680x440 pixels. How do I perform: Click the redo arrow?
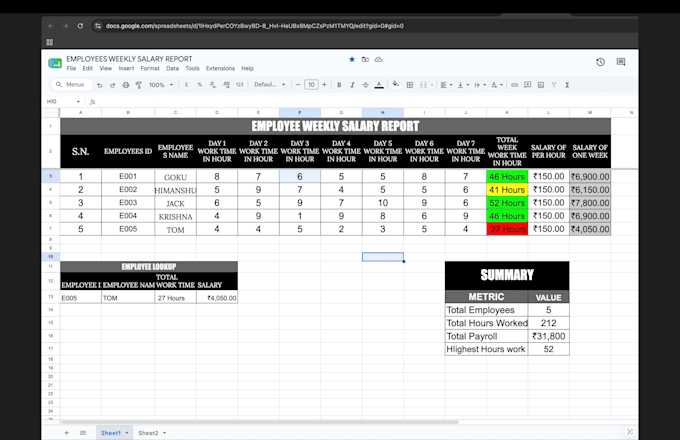click(112, 85)
